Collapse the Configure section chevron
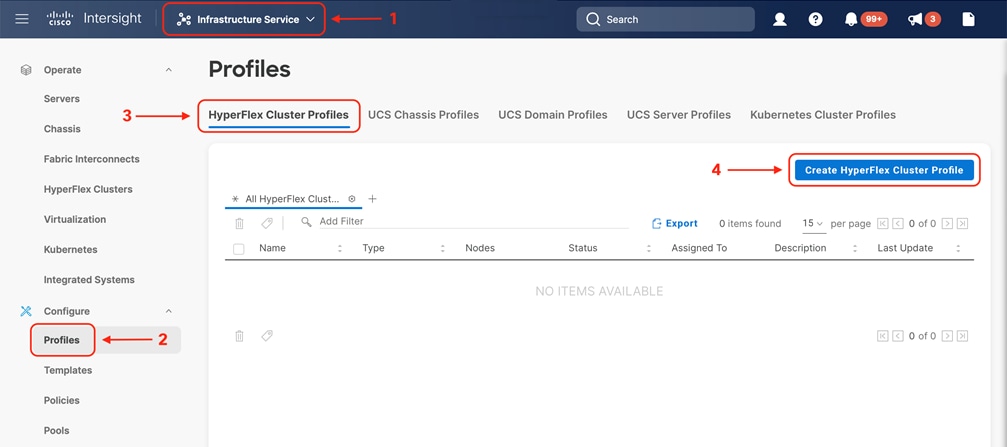The image size is (1007, 447). coord(169,311)
